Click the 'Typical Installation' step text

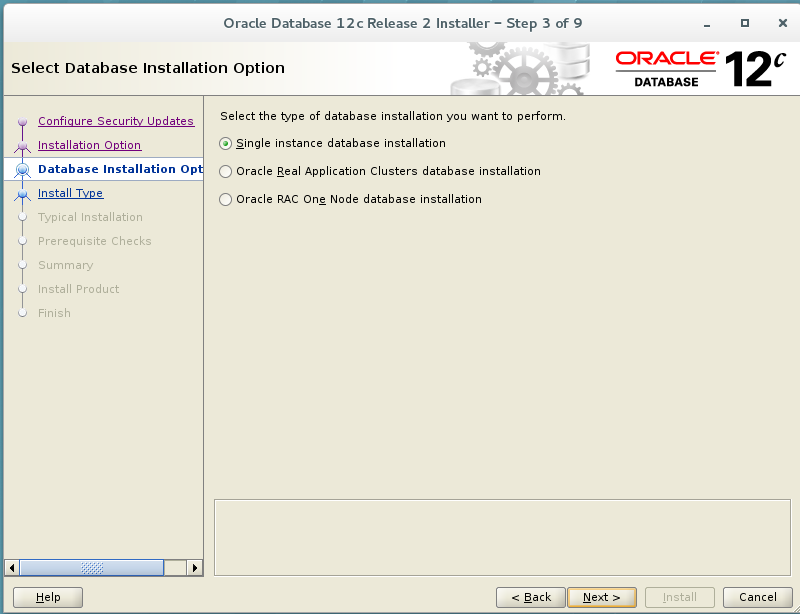pos(90,217)
